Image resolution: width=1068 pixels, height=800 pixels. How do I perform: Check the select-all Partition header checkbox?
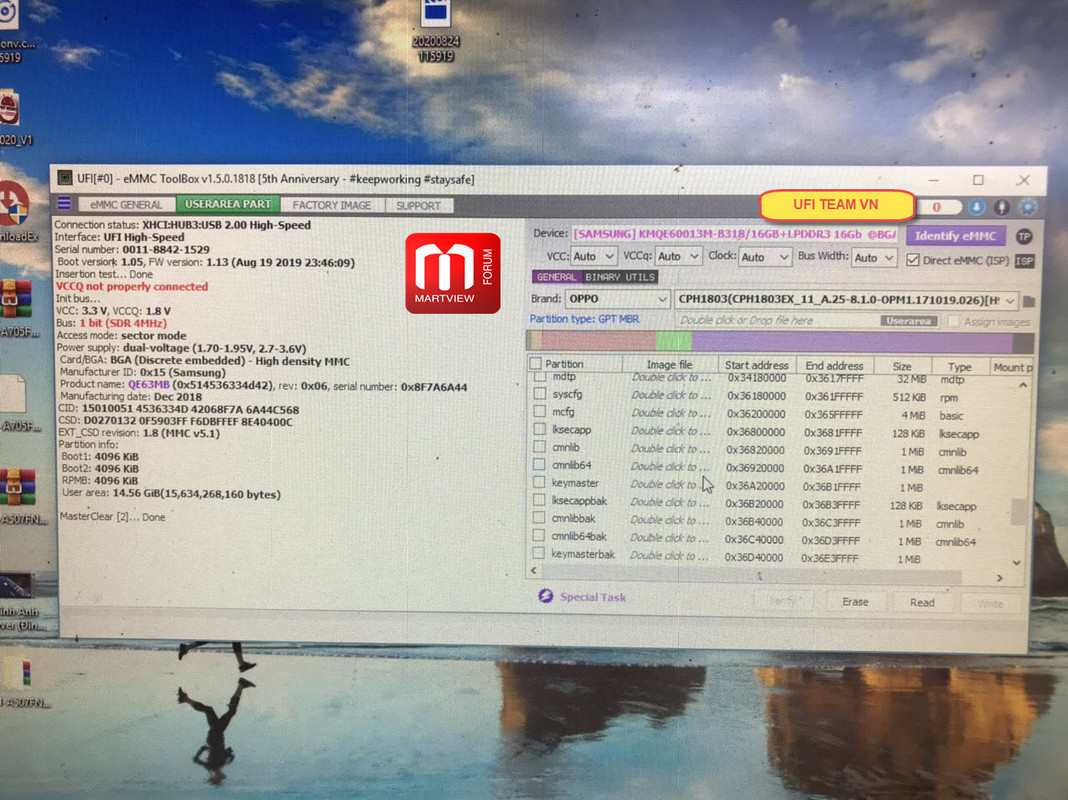pos(536,364)
